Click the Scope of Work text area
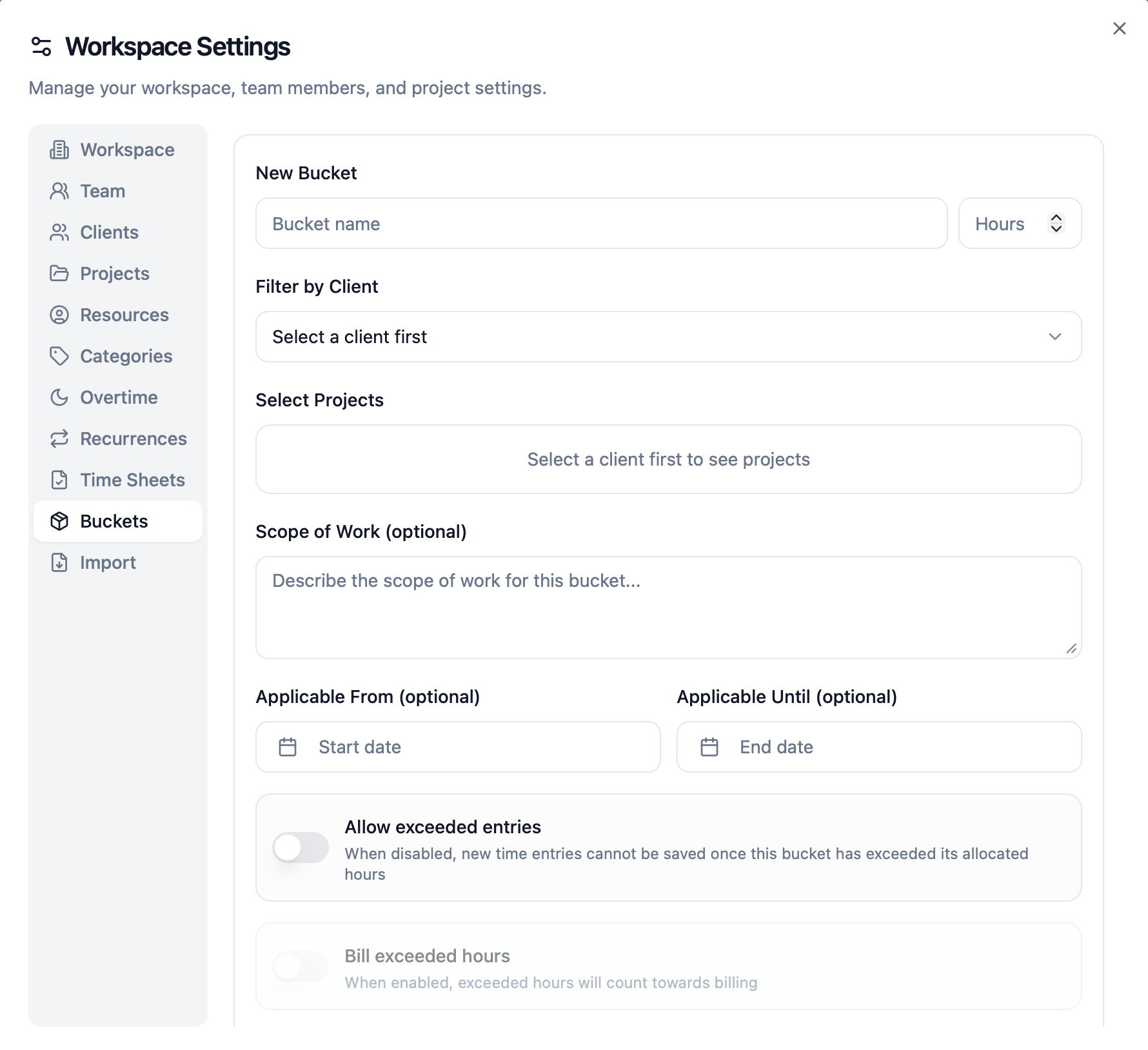 click(669, 608)
